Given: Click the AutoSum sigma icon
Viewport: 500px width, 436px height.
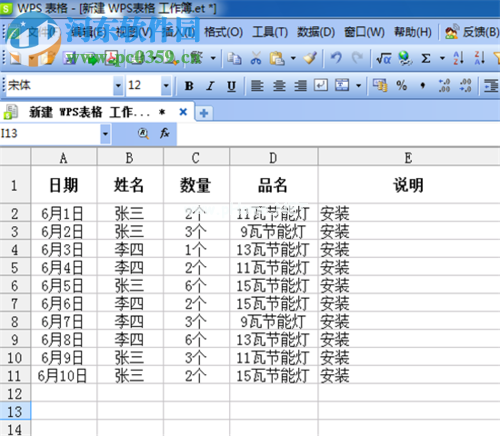Looking at the screenshot, I should pos(426,58).
